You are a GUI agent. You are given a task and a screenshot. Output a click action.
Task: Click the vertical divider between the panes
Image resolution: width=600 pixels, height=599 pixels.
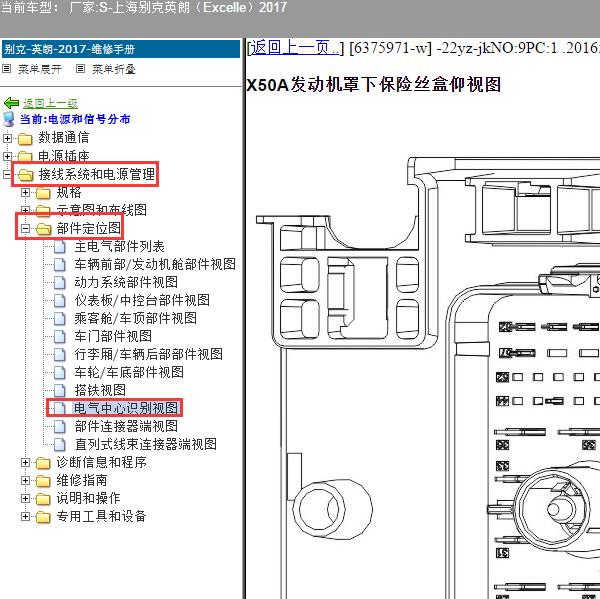pyautogui.click(x=243, y=318)
